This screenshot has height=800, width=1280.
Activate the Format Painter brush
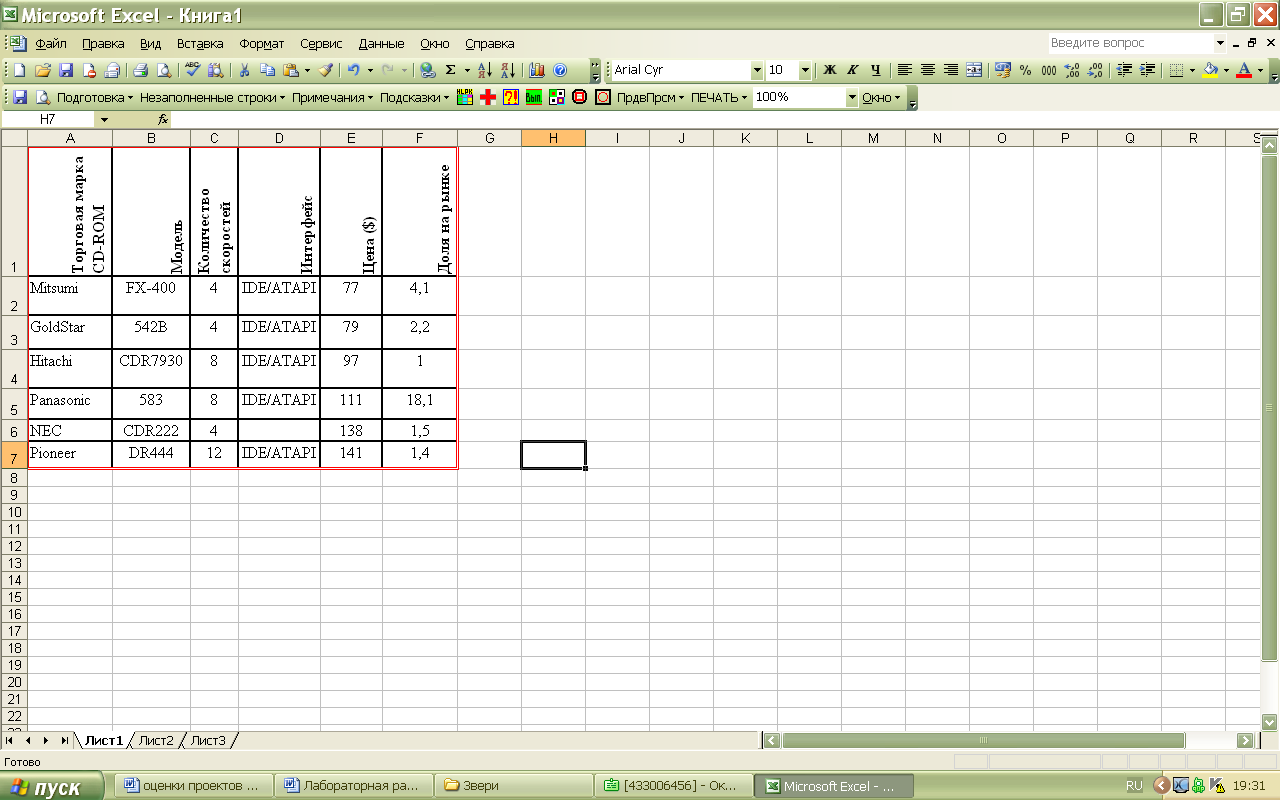click(326, 70)
